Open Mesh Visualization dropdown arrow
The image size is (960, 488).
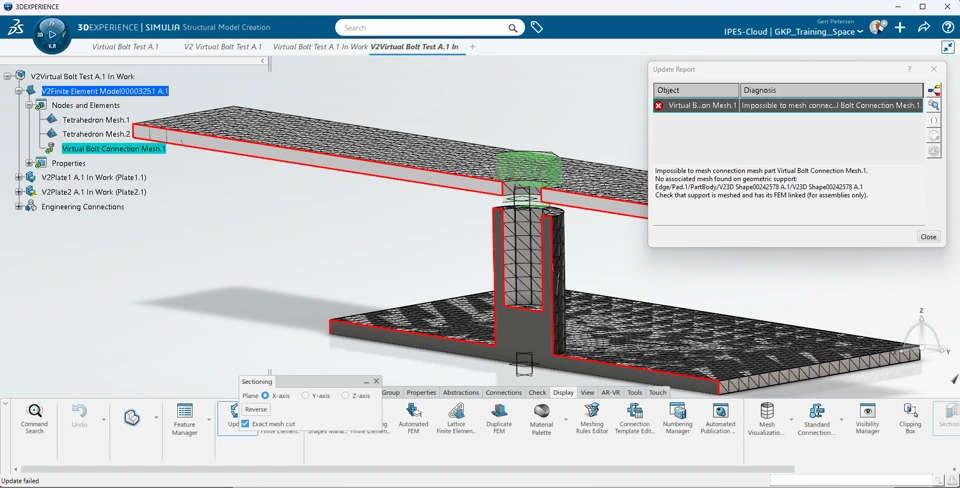(791, 419)
